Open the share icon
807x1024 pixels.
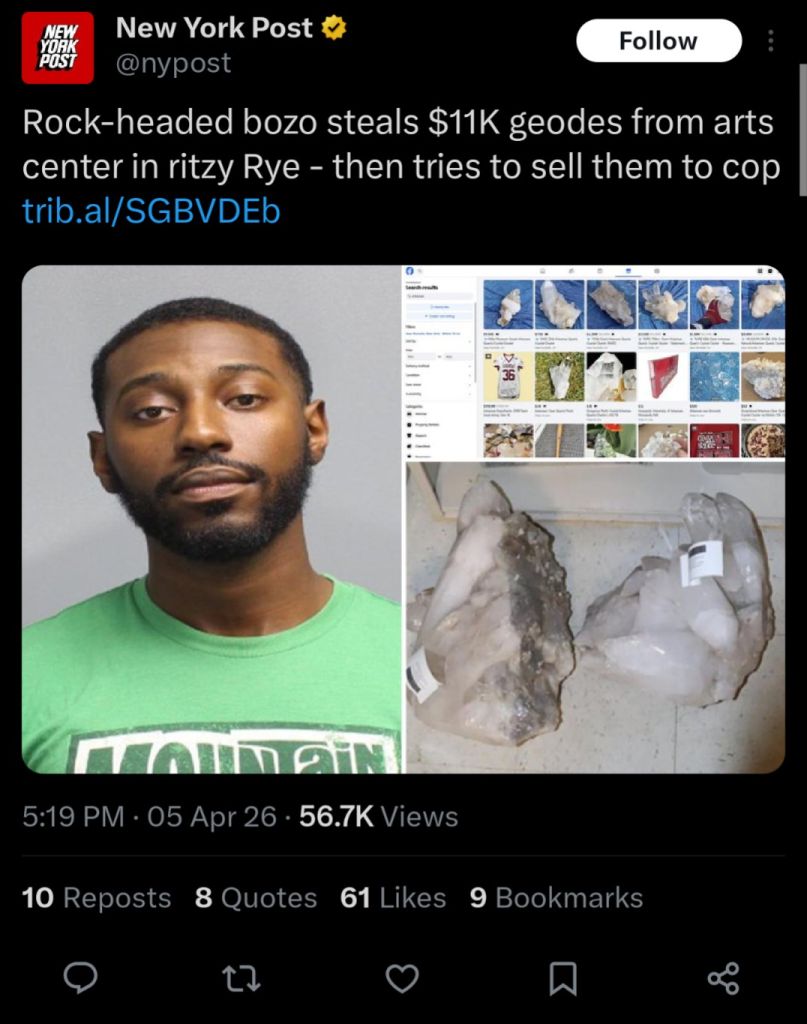pyautogui.click(x=723, y=978)
